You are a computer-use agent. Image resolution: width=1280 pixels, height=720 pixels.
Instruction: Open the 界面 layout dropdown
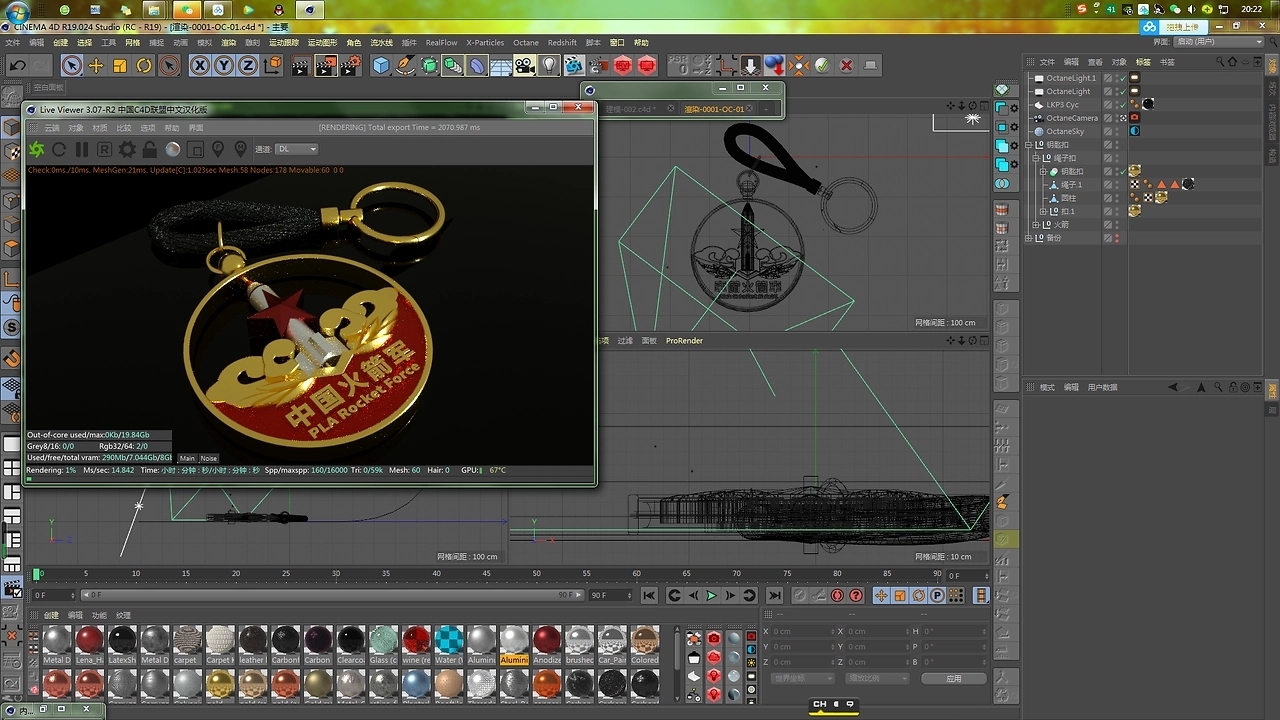tap(1216, 42)
